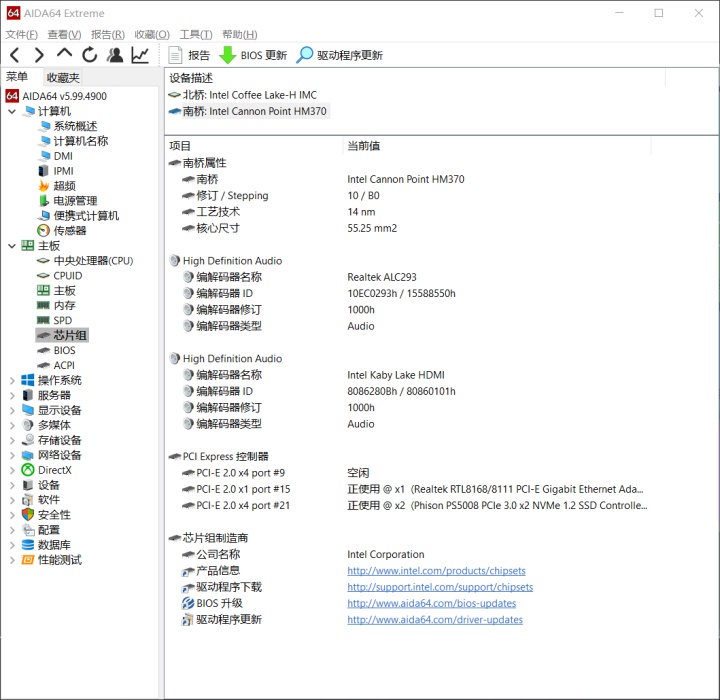Expand the 操作系统 tree node

pos(12,380)
